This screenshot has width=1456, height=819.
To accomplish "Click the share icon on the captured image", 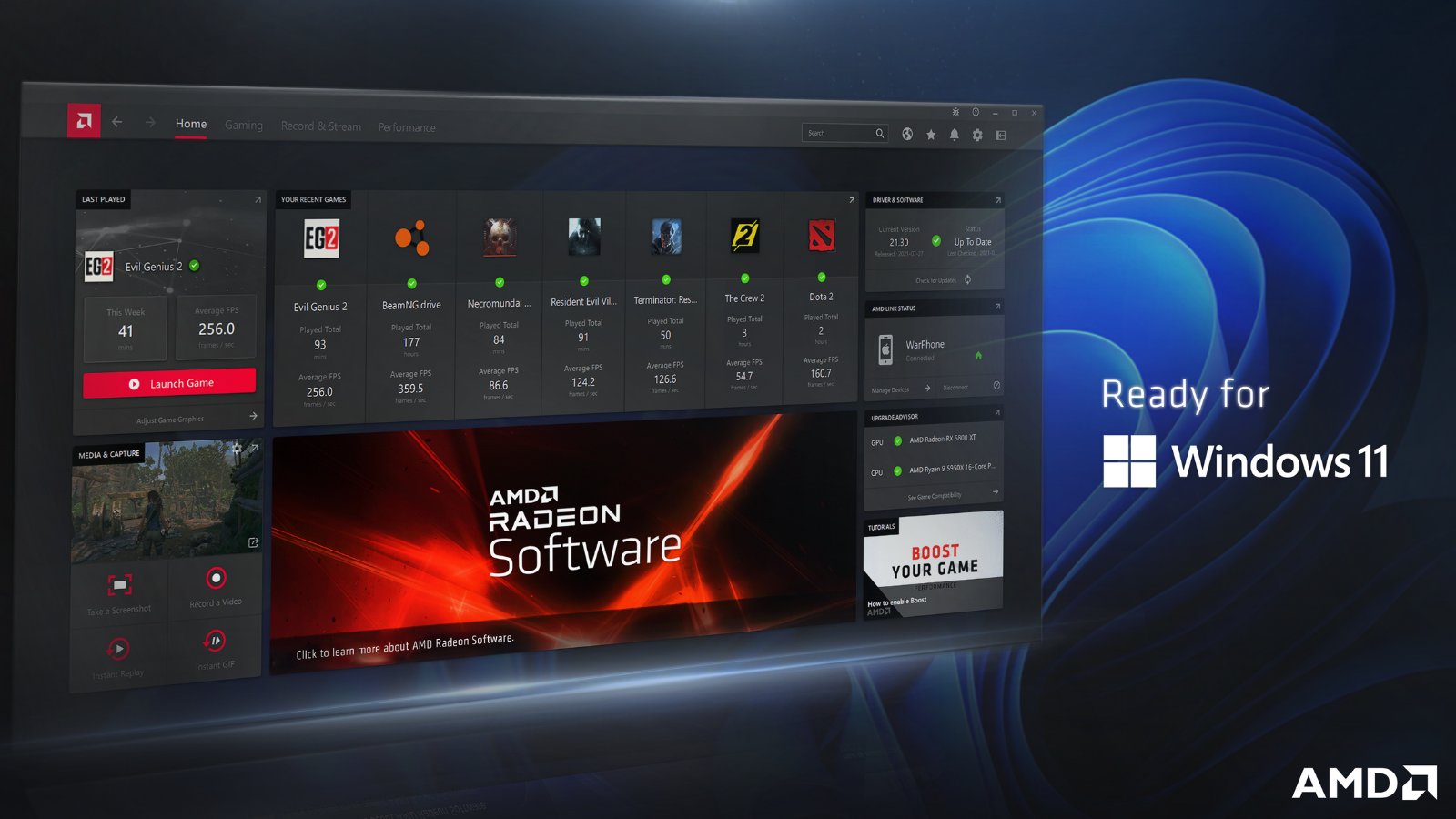I will (253, 542).
